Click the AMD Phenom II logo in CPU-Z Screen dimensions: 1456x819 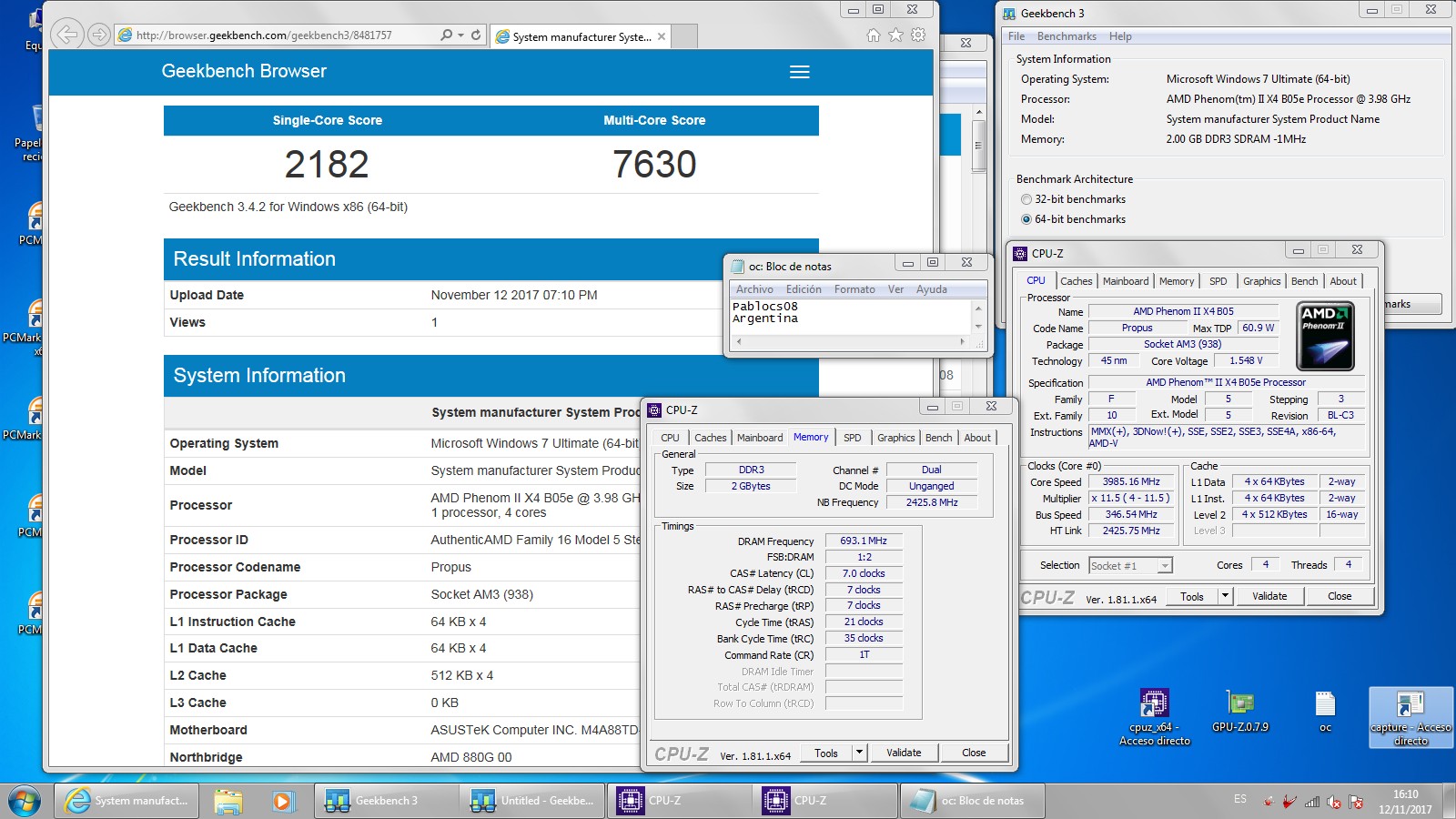(1325, 336)
